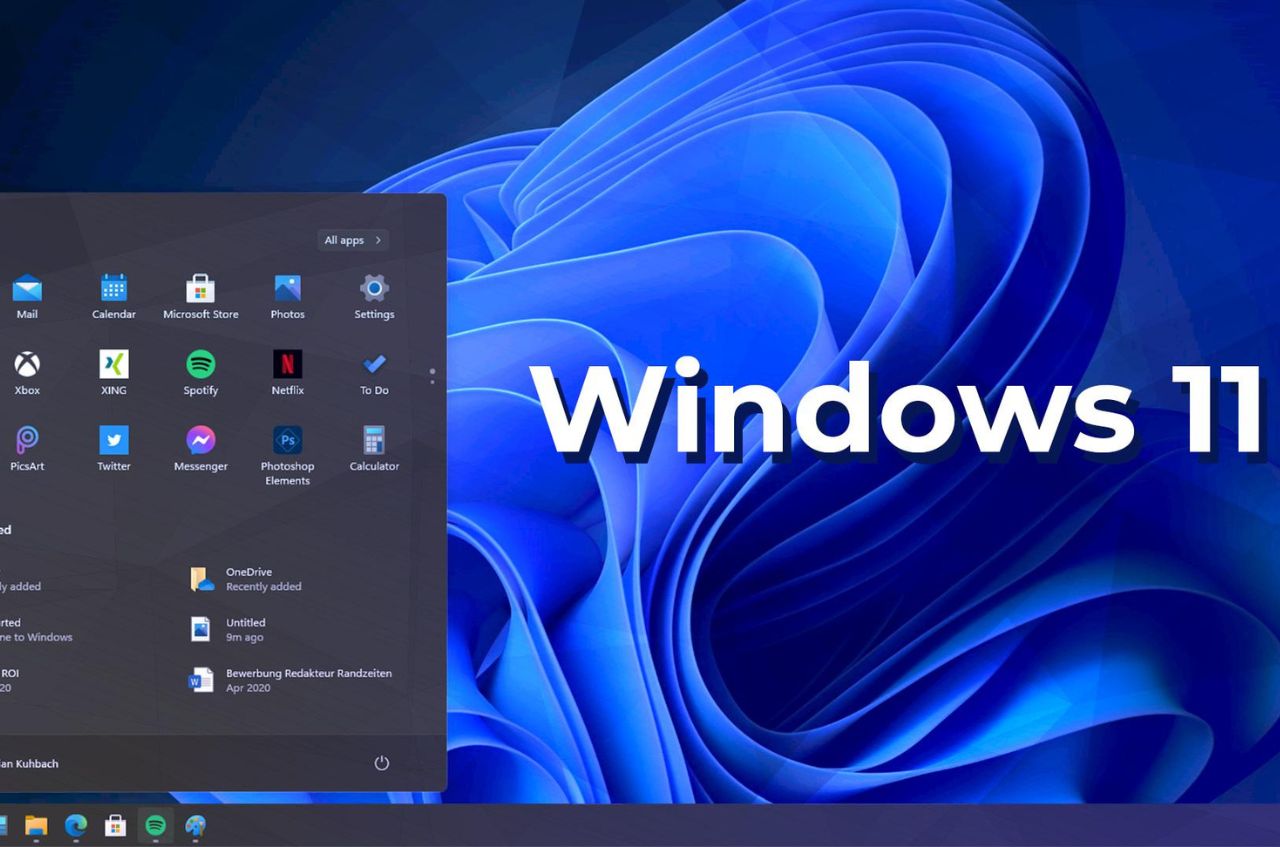Screen dimensions: 1280x847
Task: Show the All apps list
Action: [353, 240]
